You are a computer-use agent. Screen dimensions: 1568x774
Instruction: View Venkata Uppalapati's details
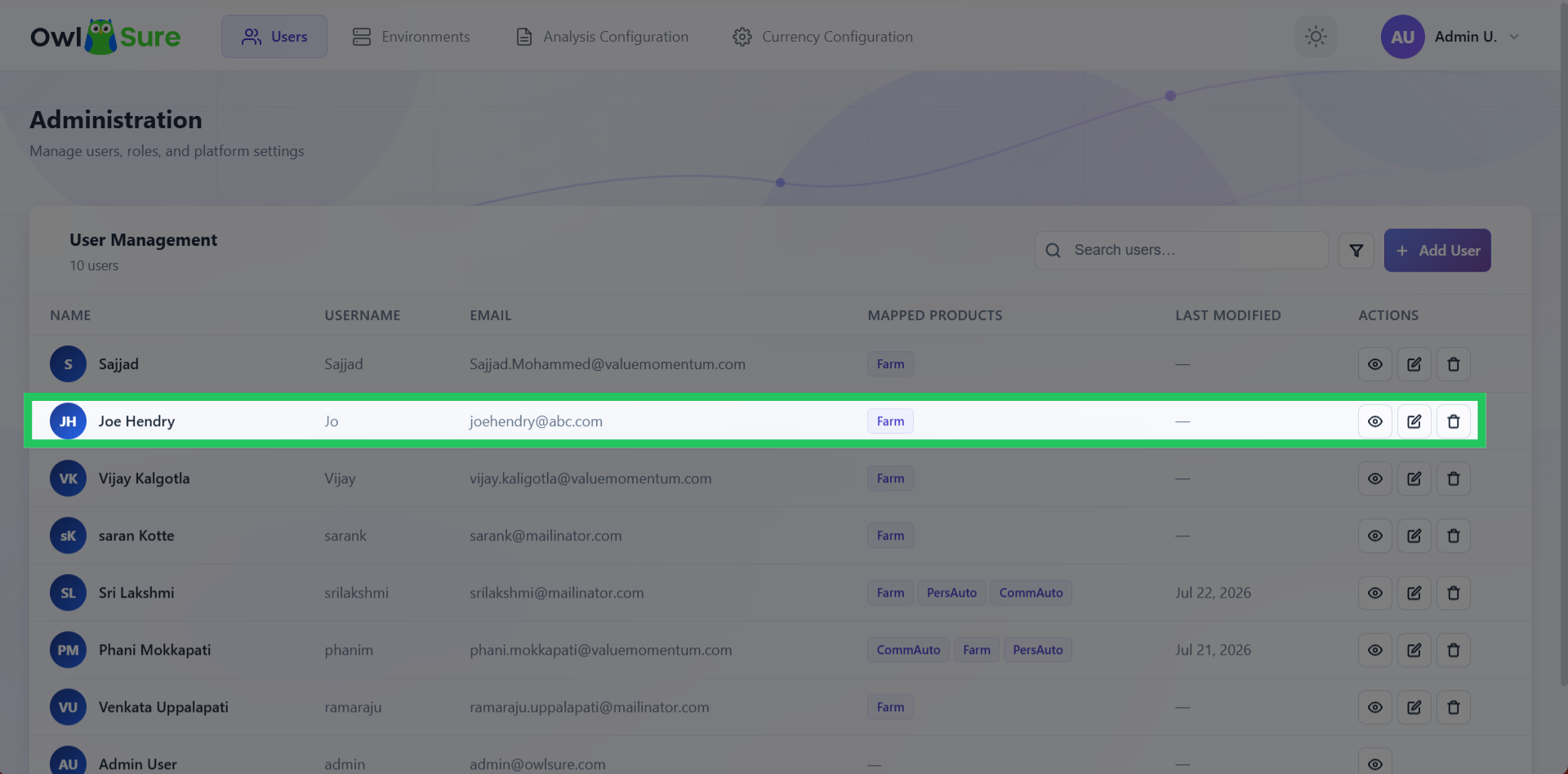[1375, 707]
